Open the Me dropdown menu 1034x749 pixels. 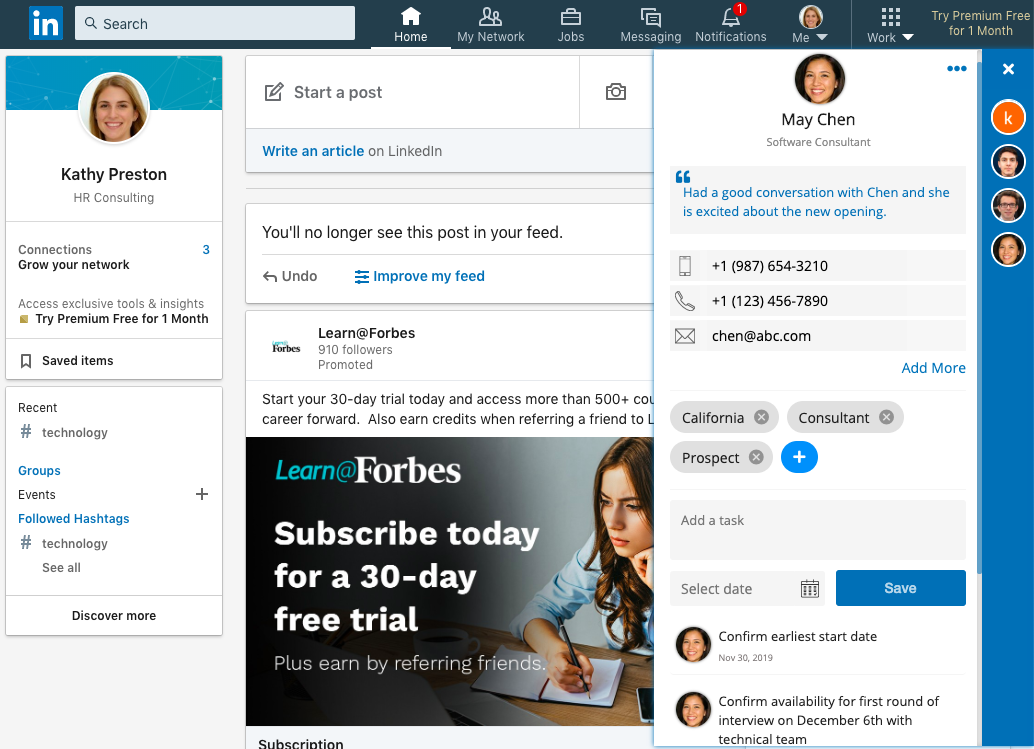pos(810,21)
